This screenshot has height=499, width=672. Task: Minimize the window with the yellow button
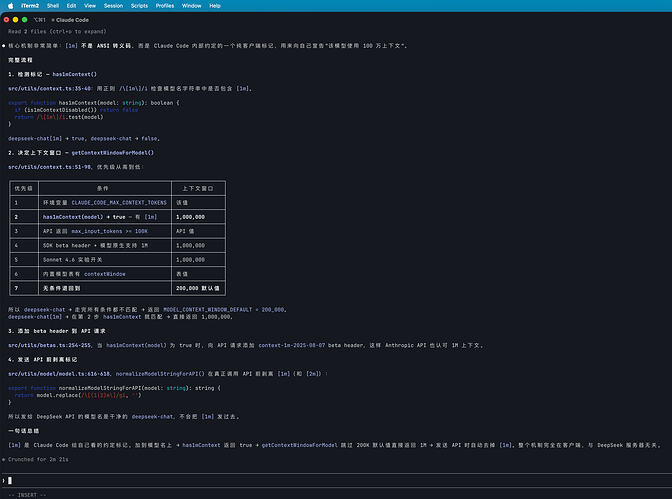15,20
